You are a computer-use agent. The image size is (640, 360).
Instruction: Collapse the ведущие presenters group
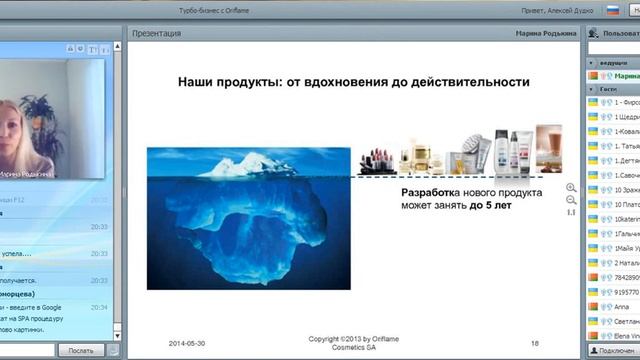591,63
